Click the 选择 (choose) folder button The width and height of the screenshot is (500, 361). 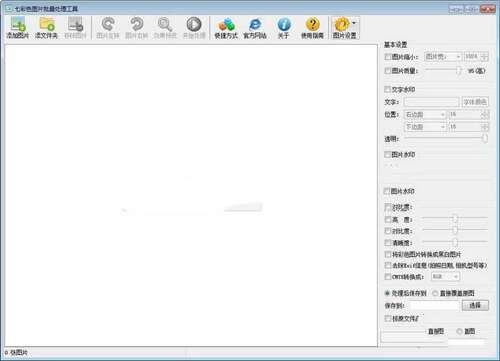coord(475,305)
